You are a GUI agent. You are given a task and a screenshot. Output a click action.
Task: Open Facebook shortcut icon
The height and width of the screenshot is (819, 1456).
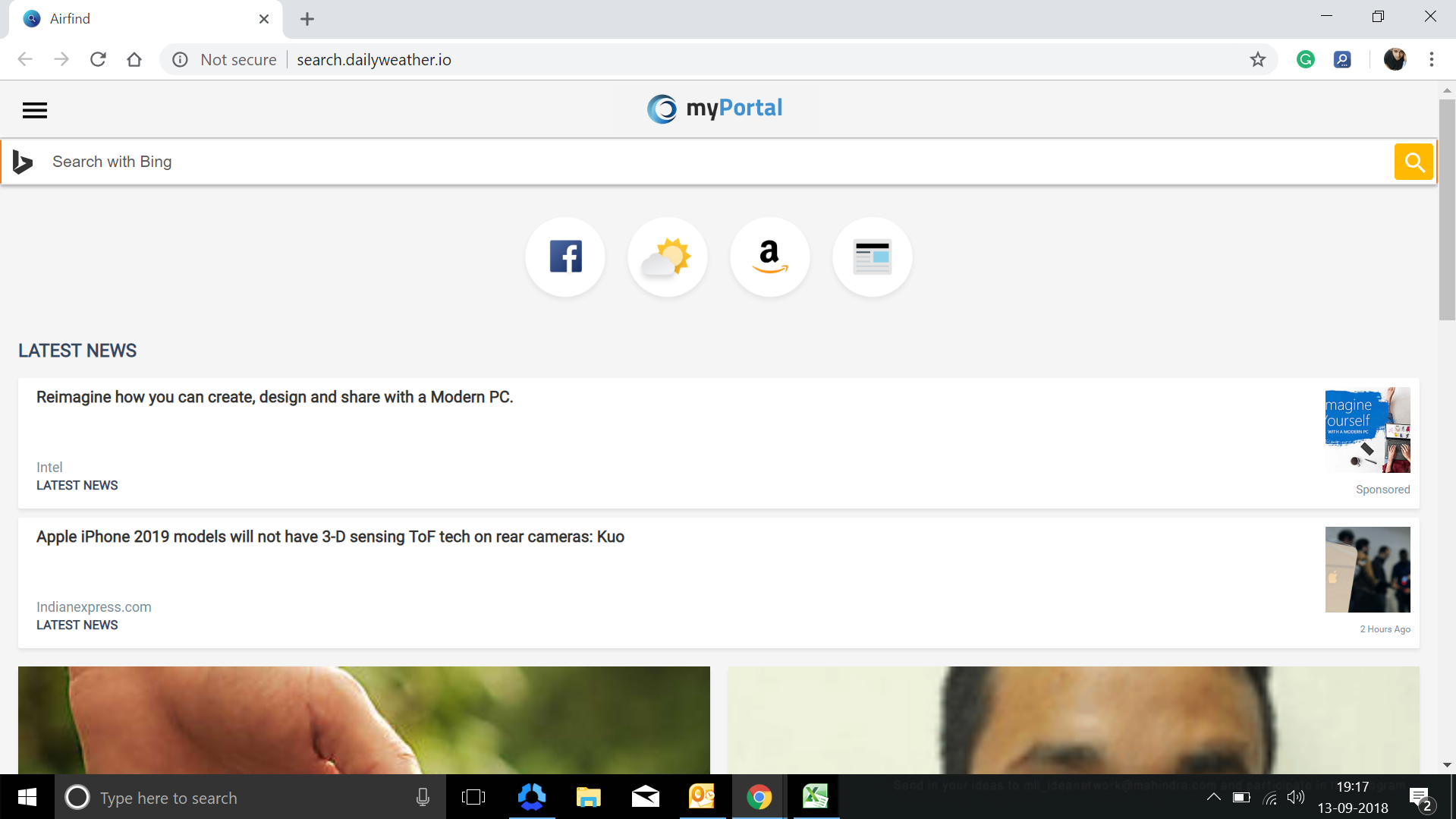click(x=564, y=257)
